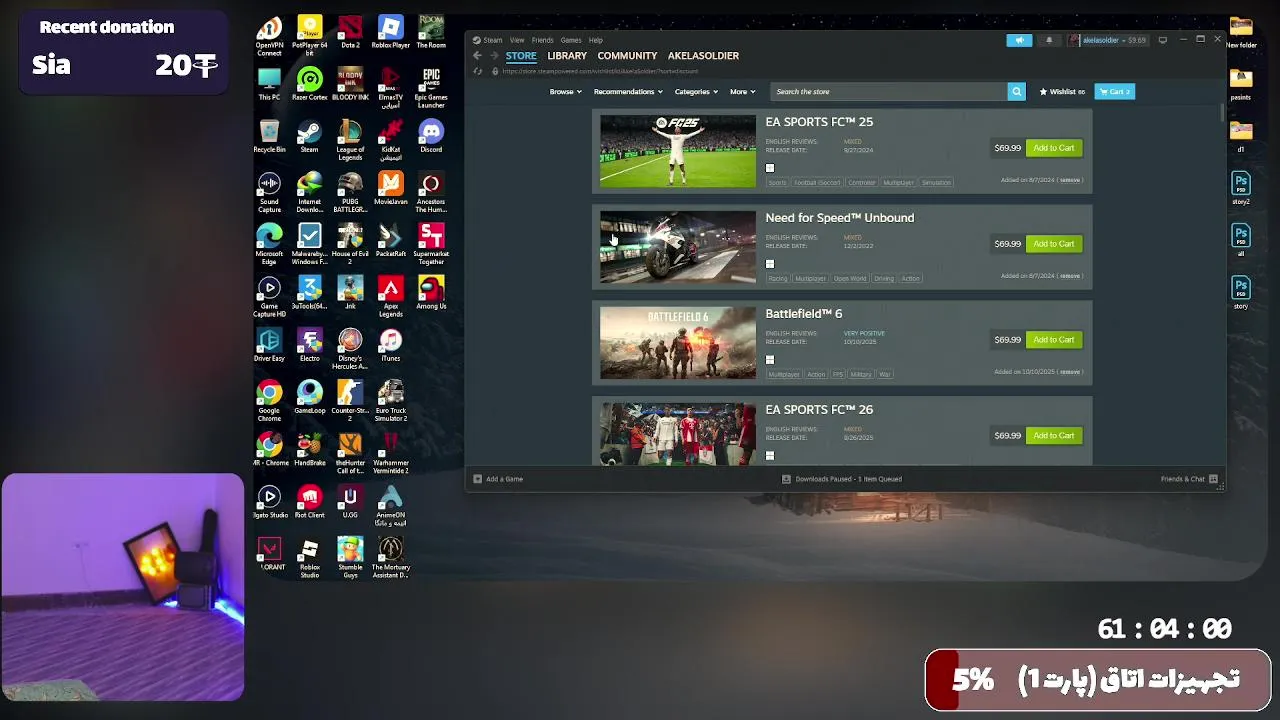
Task: Click the Search the store field
Action: (889, 91)
